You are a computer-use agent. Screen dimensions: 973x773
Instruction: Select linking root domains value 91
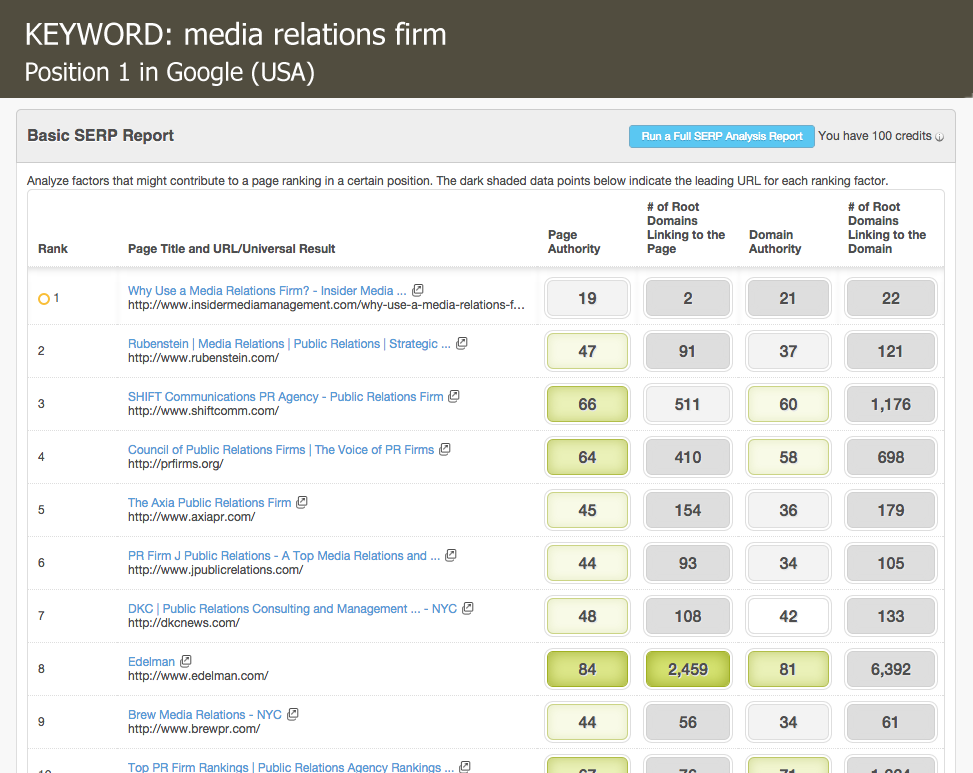(688, 351)
